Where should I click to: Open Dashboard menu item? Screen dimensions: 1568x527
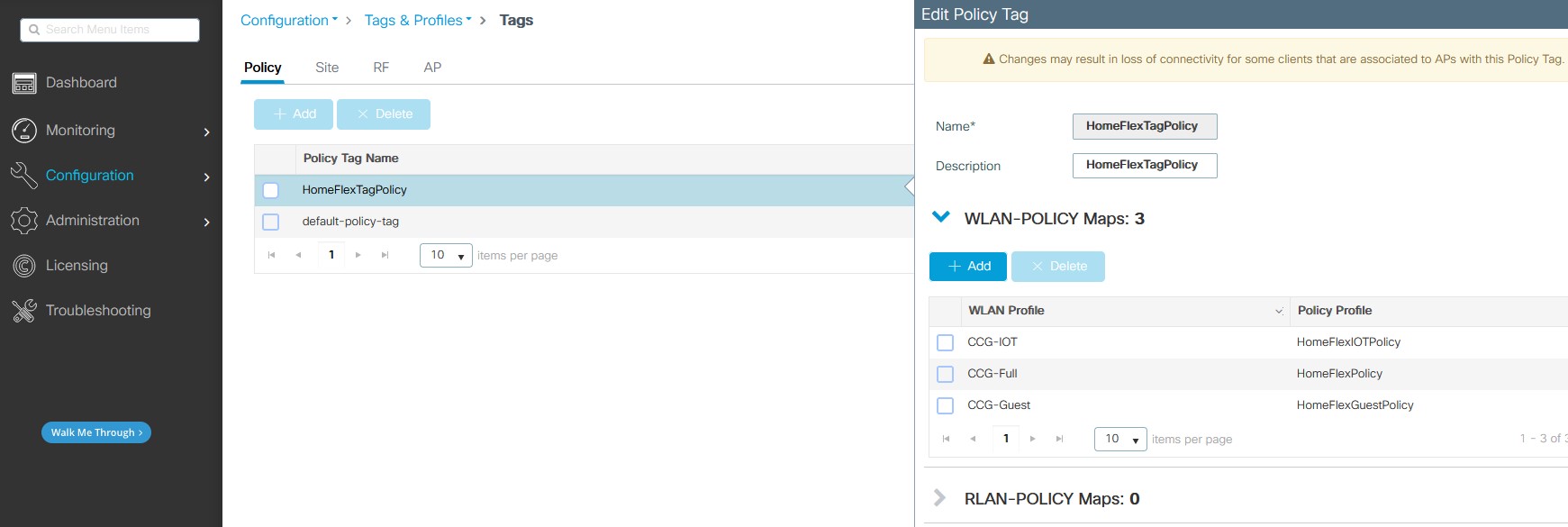pos(81,83)
